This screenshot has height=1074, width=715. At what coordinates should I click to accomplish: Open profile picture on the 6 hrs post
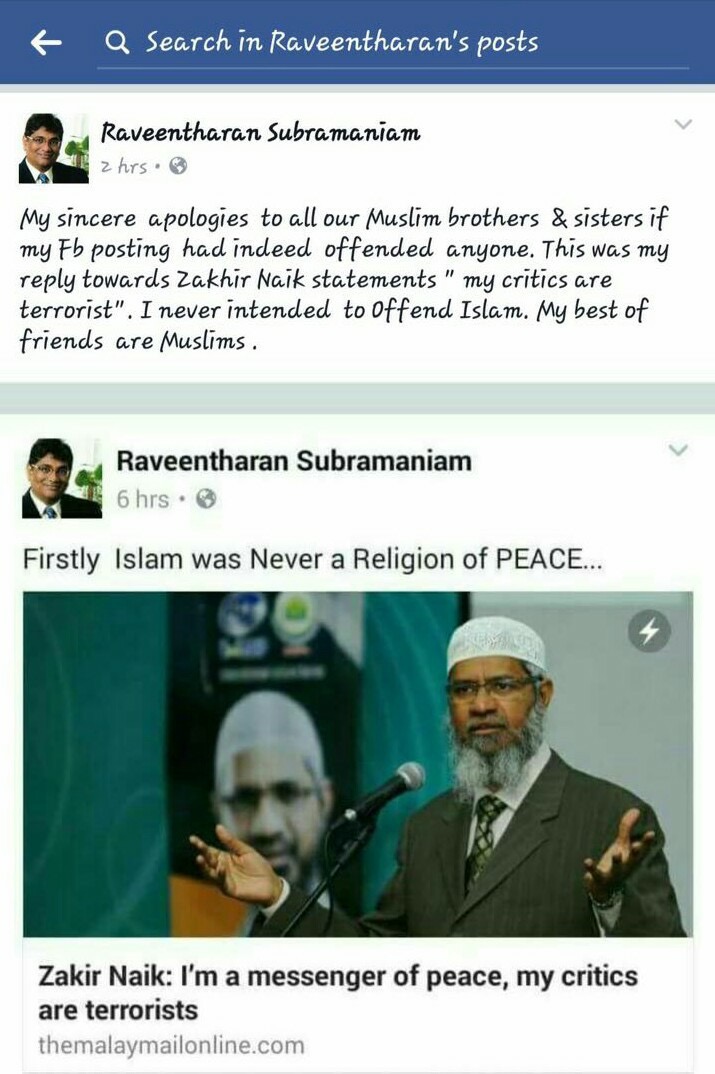point(62,477)
